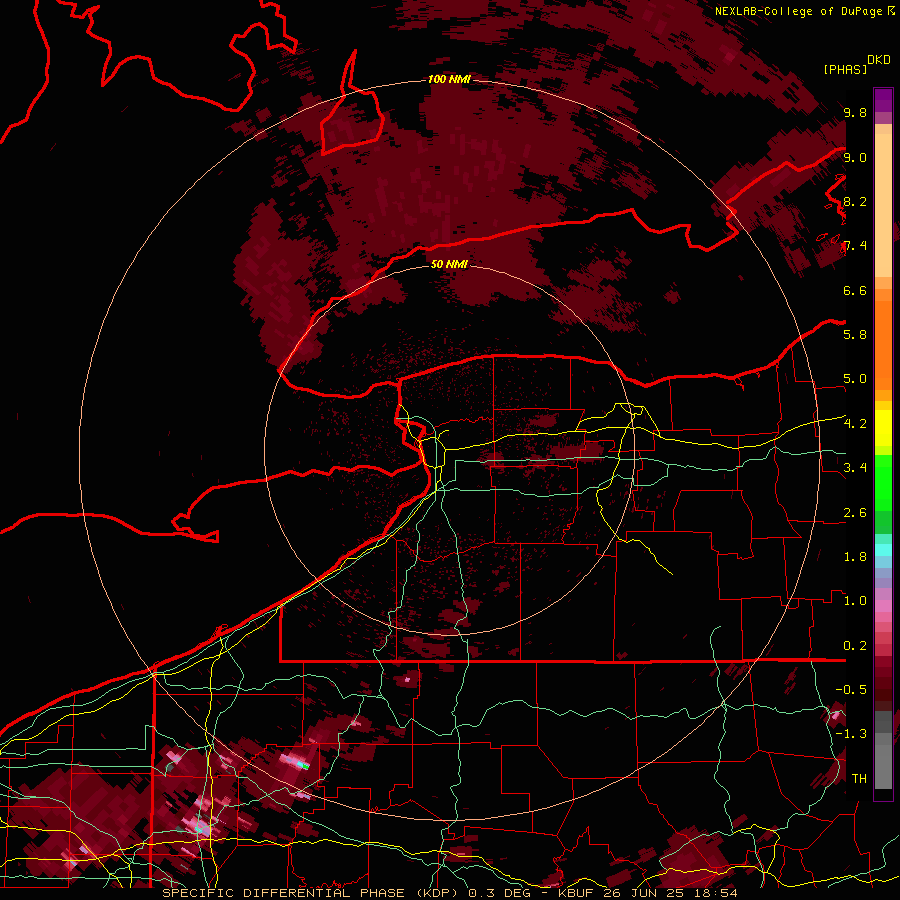Click the green segment of the color bar
Viewport: 900px width, 900px height.
pyautogui.click(x=883, y=485)
